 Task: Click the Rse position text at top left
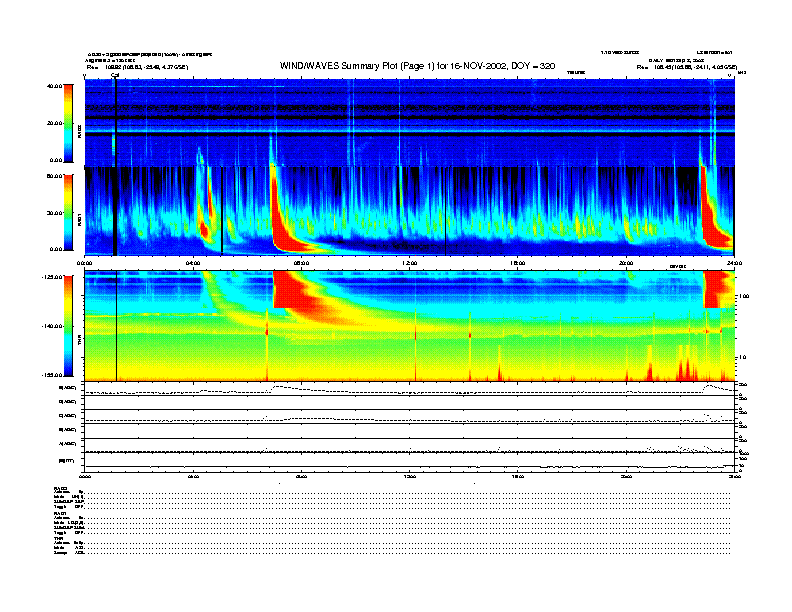pyautogui.click(x=137, y=67)
